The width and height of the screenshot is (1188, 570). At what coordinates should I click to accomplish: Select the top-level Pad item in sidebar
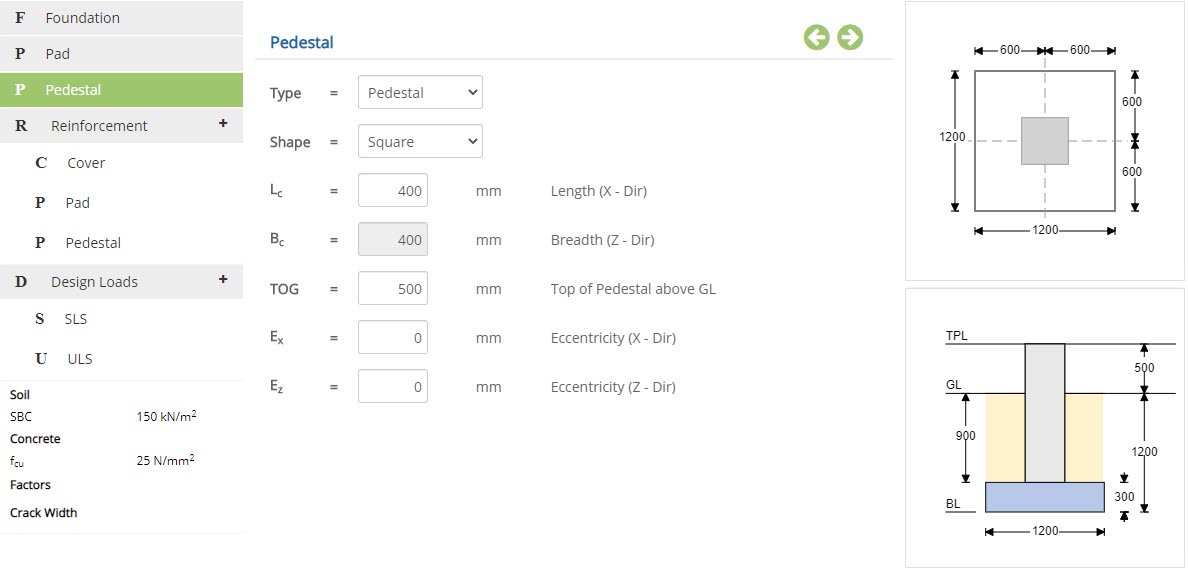[121, 54]
